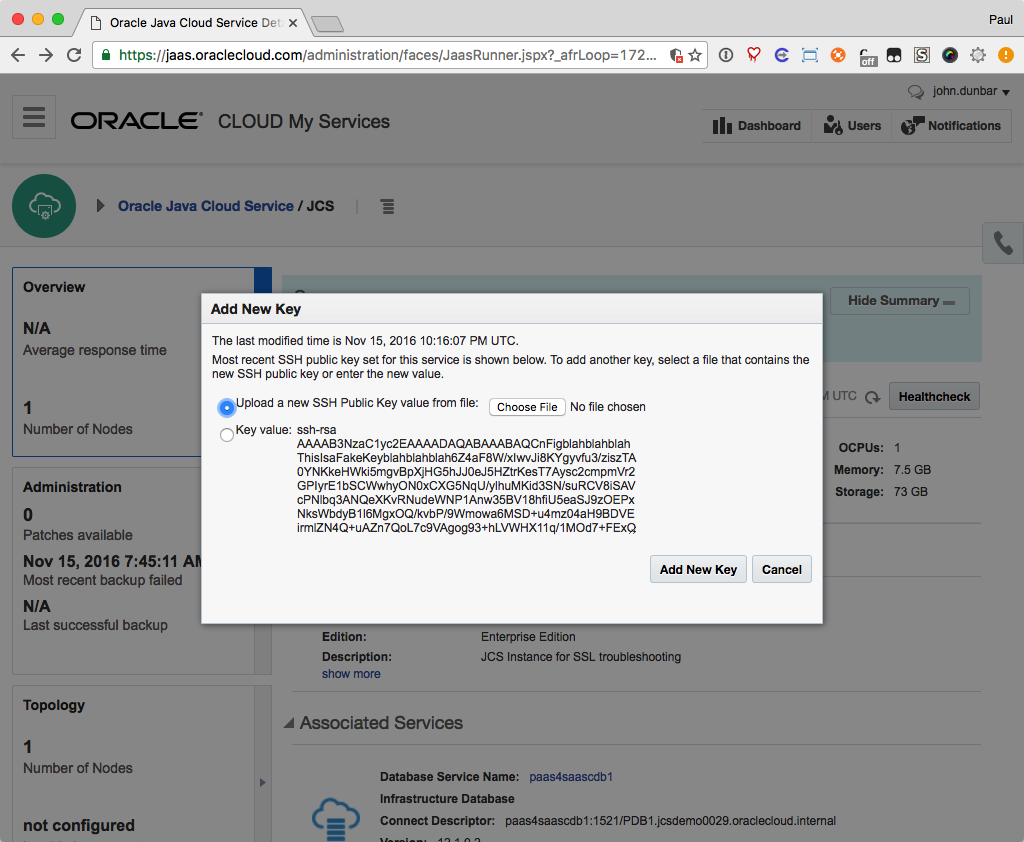Click the color wheel extension icon
Viewport: 1024px width, 842px height.
(x=950, y=56)
